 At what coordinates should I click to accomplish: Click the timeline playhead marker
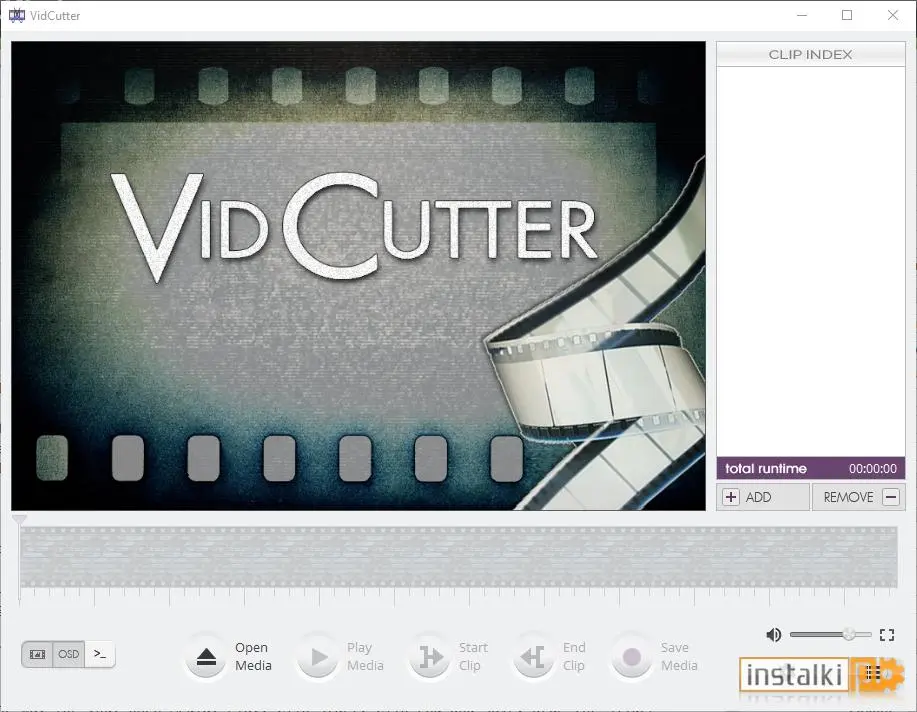(x=19, y=520)
